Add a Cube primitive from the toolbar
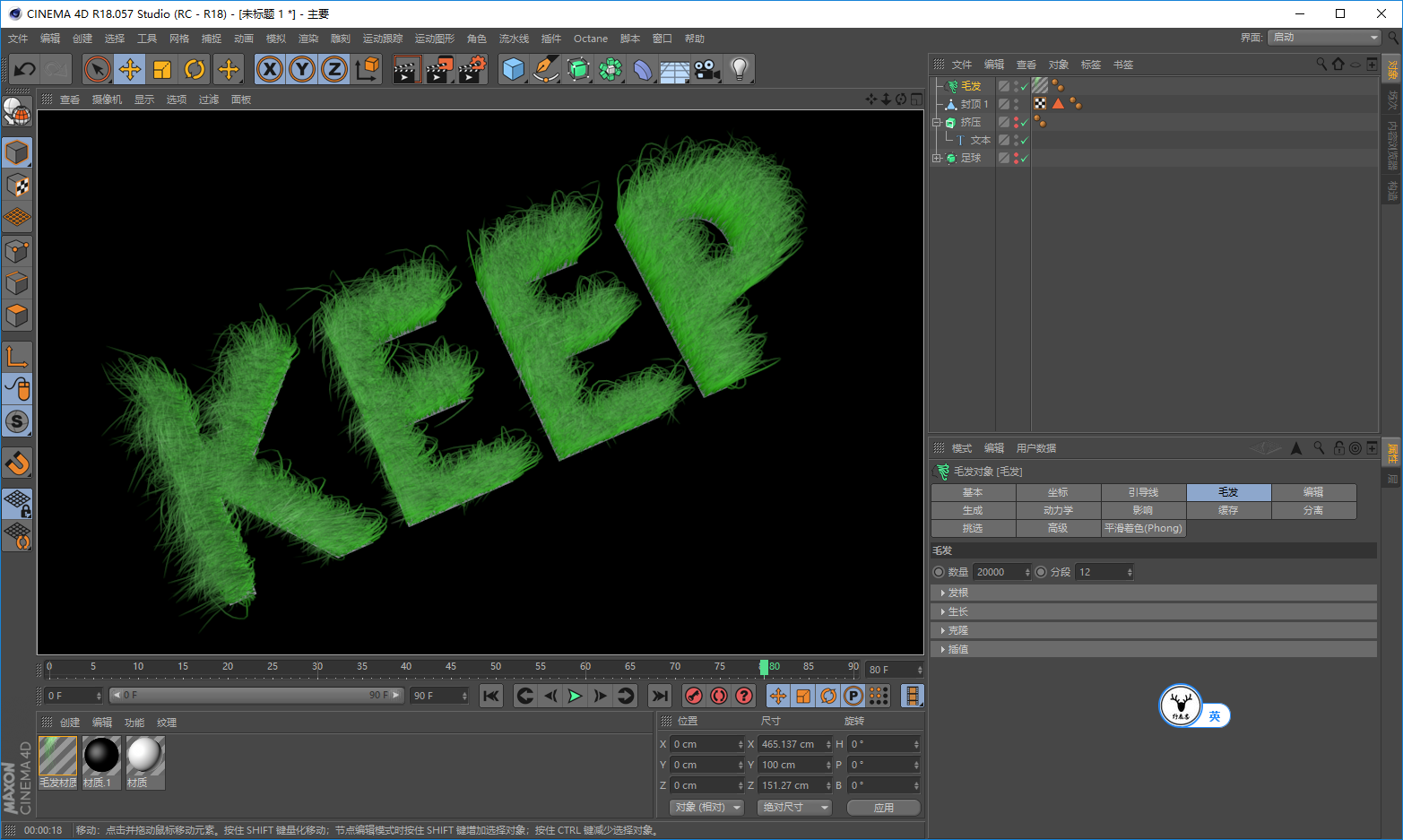Image resolution: width=1403 pixels, height=840 pixels. 514,69
